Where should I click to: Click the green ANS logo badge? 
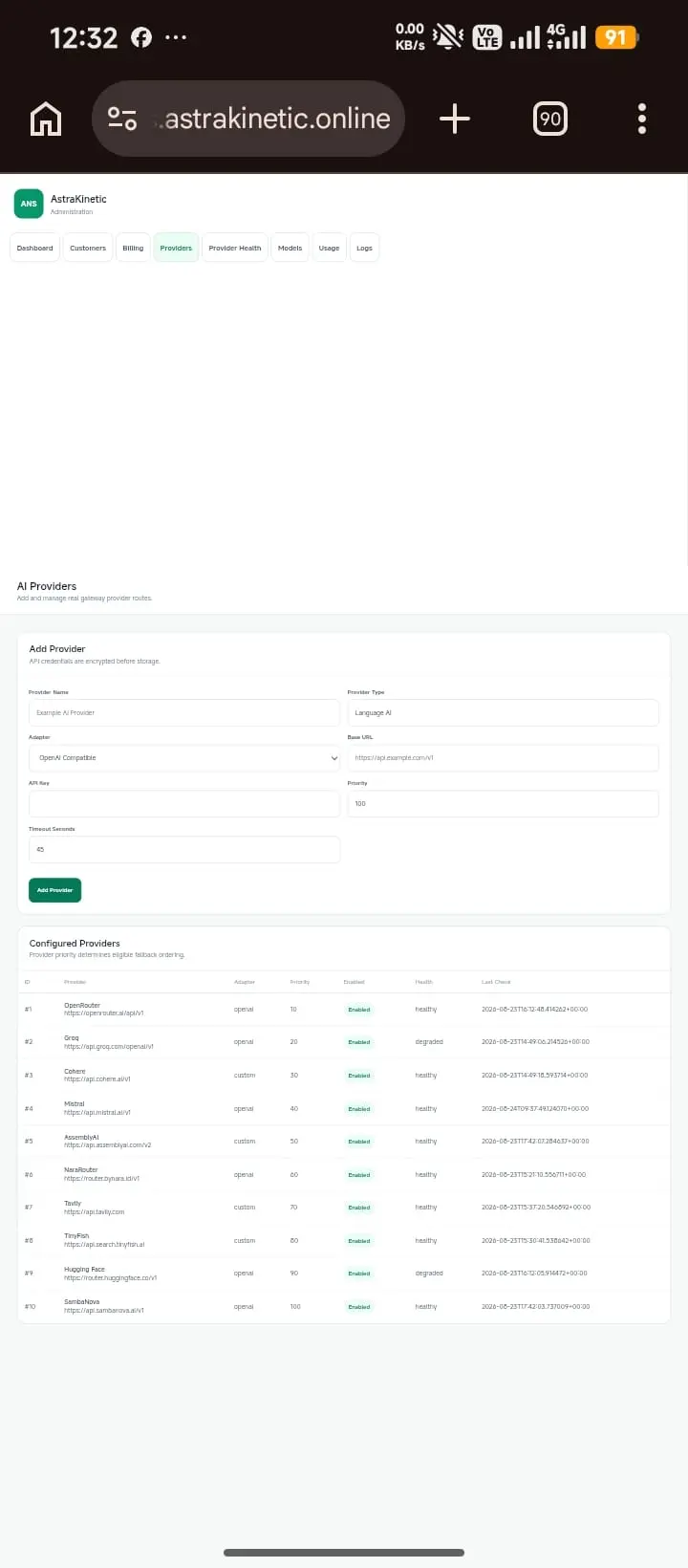29,204
